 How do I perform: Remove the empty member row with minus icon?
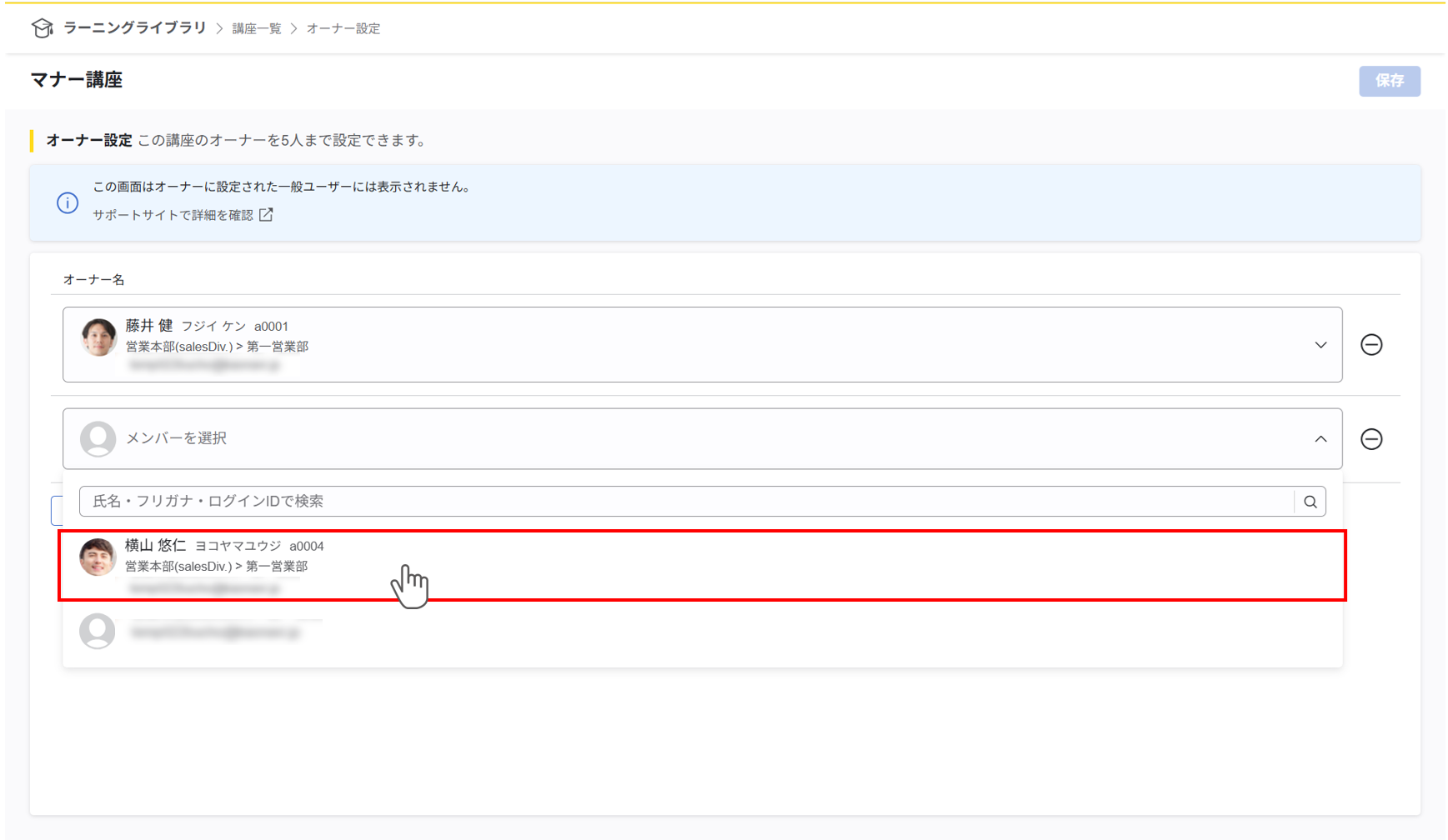point(1371,439)
